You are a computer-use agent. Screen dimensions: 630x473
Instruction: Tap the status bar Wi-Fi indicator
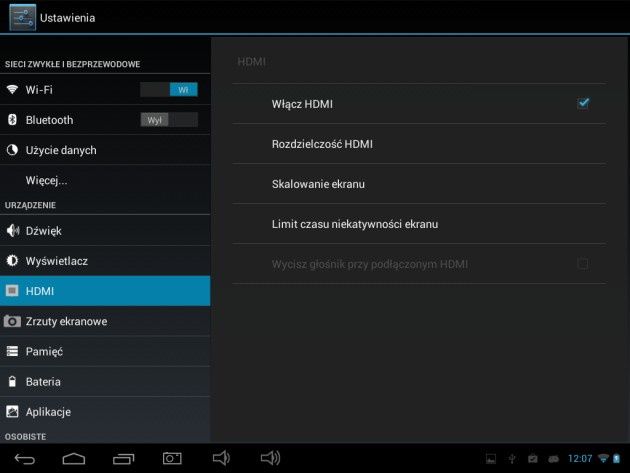tap(603, 458)
